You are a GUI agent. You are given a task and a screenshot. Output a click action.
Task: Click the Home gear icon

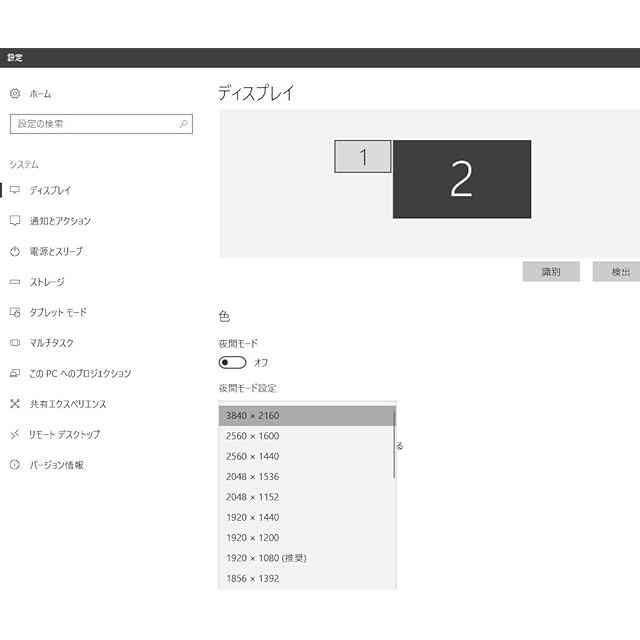click(15, 93)
